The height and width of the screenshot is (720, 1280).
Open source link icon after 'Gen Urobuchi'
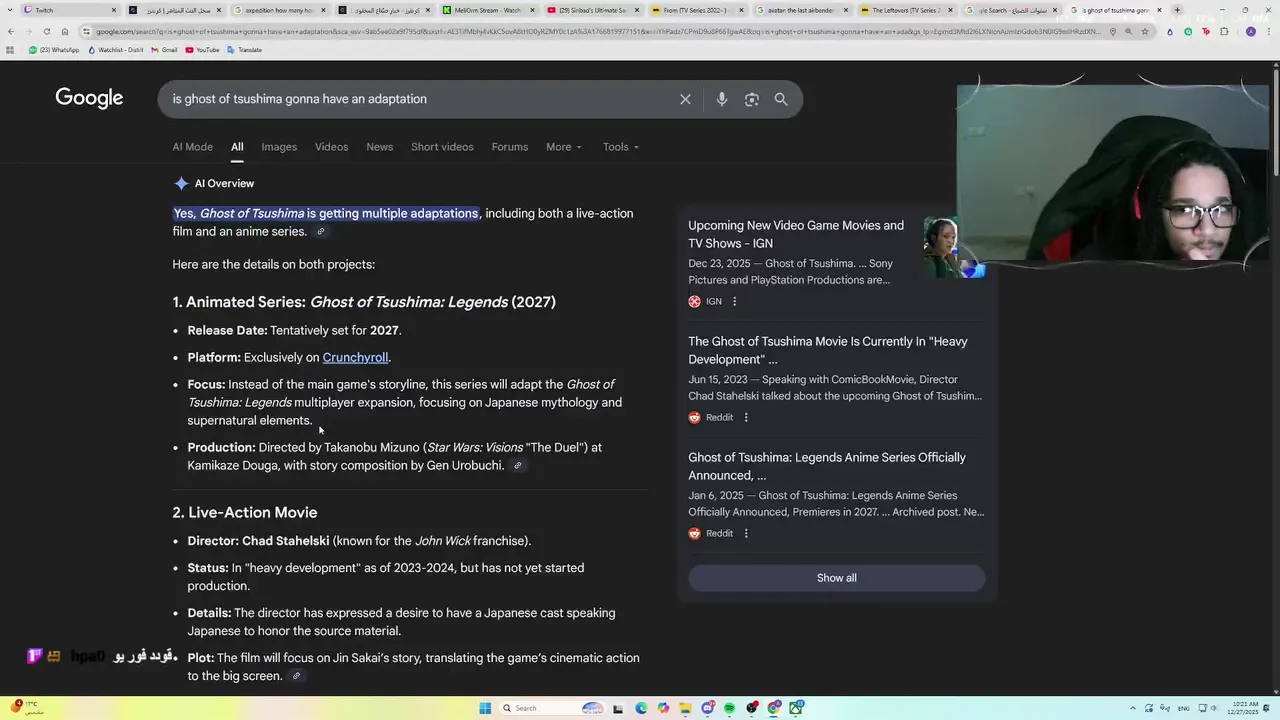point(517,466)
